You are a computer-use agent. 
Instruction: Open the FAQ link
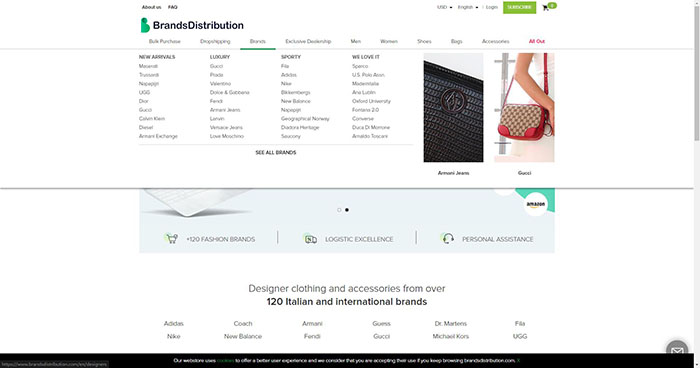click(x=173, y=7)
